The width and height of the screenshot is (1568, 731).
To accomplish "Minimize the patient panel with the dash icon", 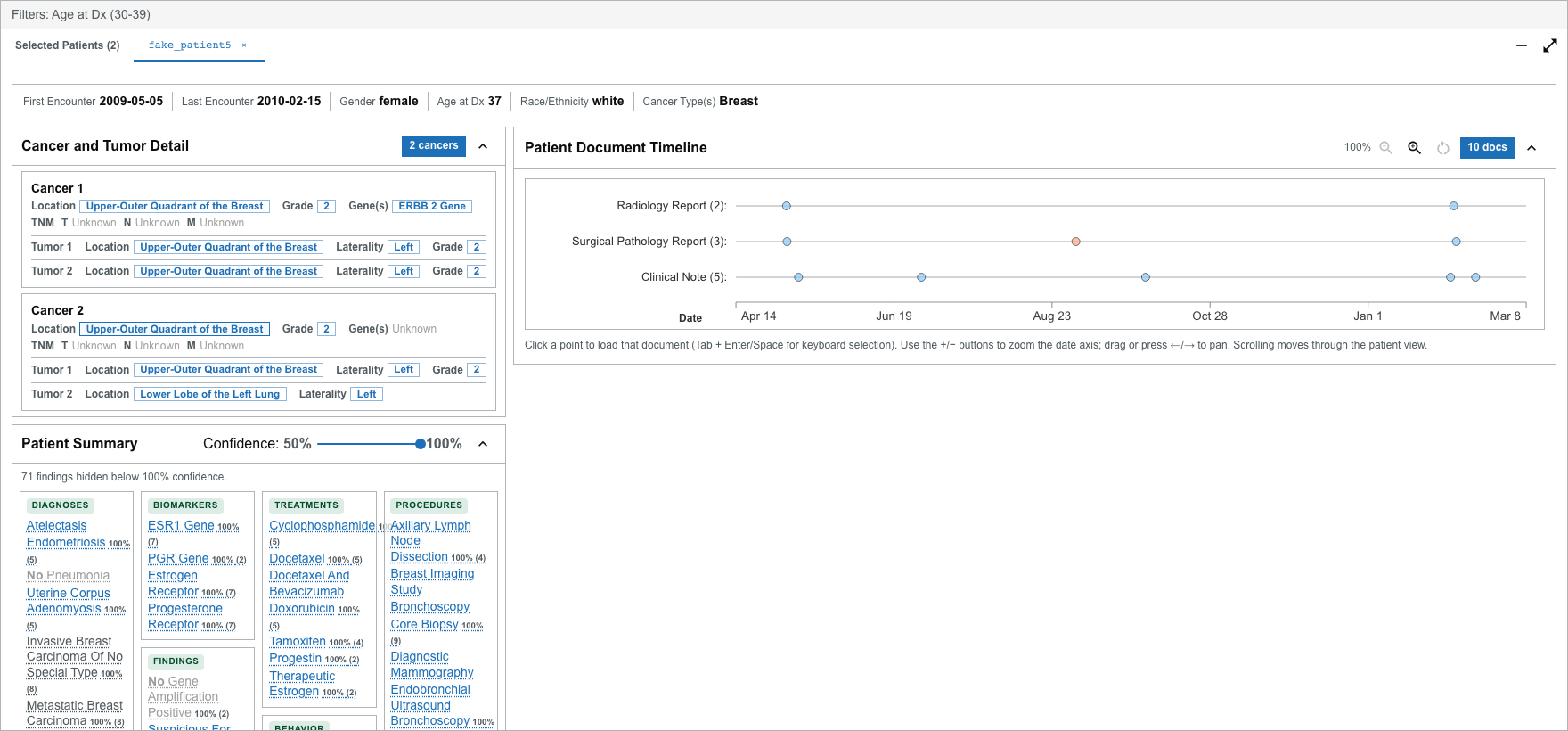I will 1522,45.
